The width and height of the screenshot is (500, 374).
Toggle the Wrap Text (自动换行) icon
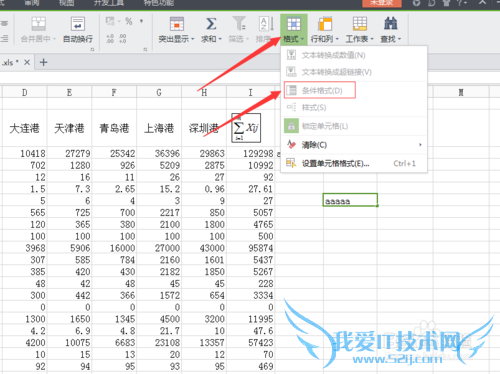(x=78, y=24)
